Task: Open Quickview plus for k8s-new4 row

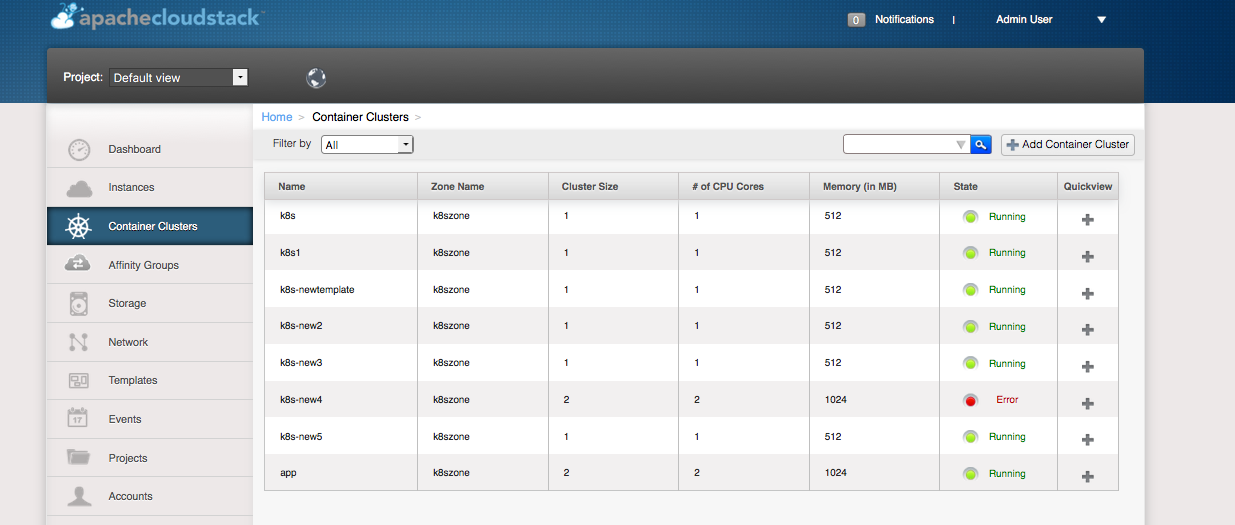Action: pyautogui.click(x=1088, y=403)
